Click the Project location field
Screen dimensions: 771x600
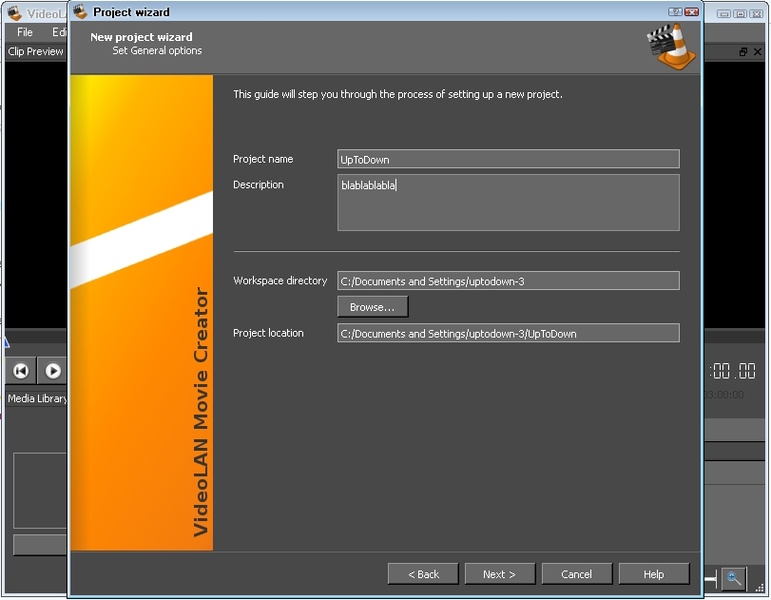pyautogui.click(x=508, y=333)
